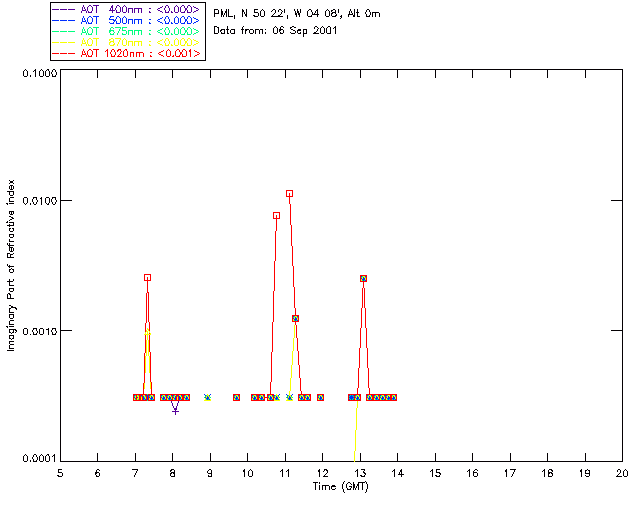
Task: Click the y-axis label 0.0010
Action: click(40, 331)
